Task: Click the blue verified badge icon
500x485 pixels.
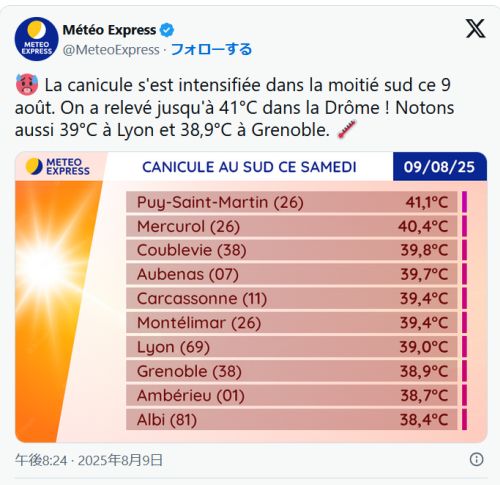Action: (167, 30)
